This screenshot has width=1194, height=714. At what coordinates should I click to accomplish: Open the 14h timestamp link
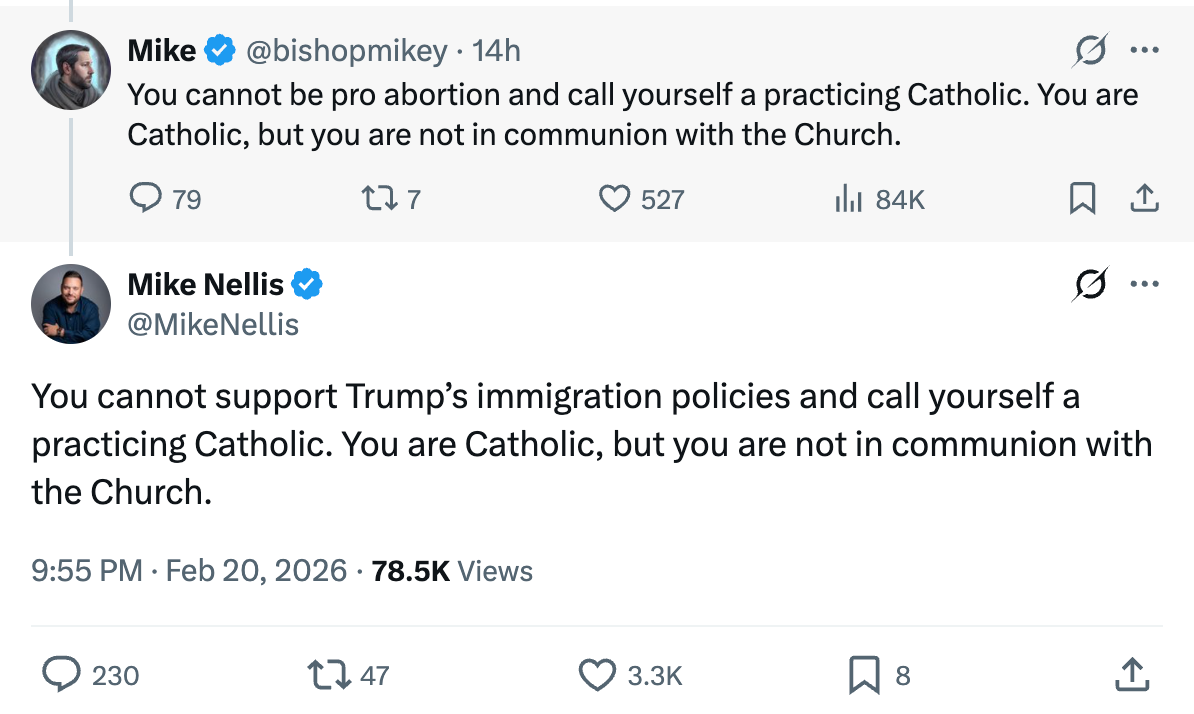point(496,50)
